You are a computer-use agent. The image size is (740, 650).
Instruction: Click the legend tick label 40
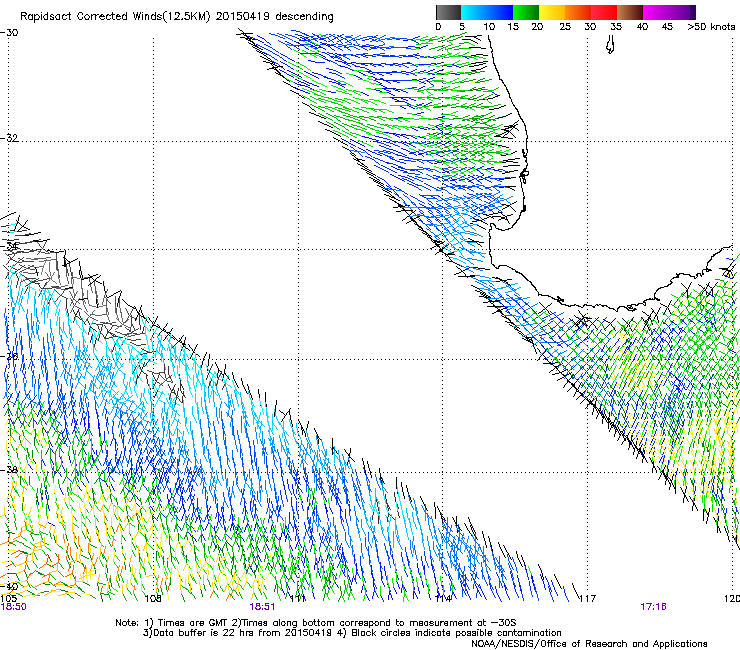pyautogui.click(x=642, y=27)
